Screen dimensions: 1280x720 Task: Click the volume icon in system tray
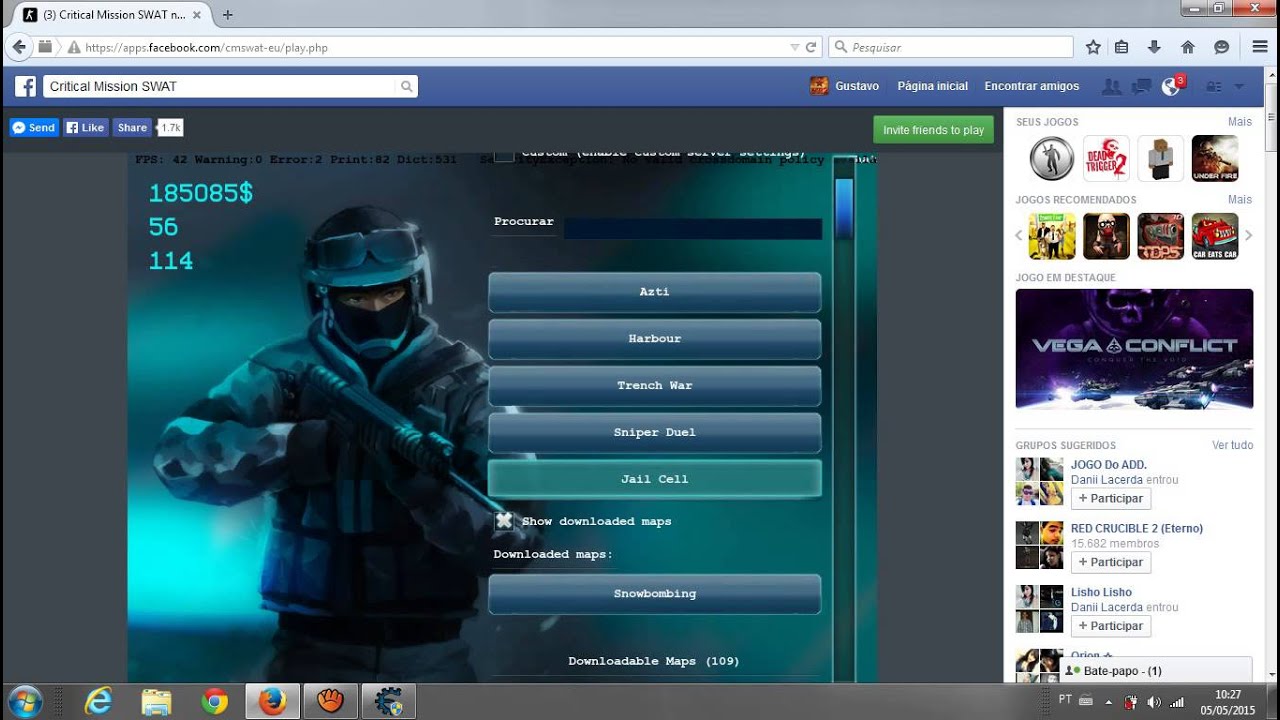1154,702
